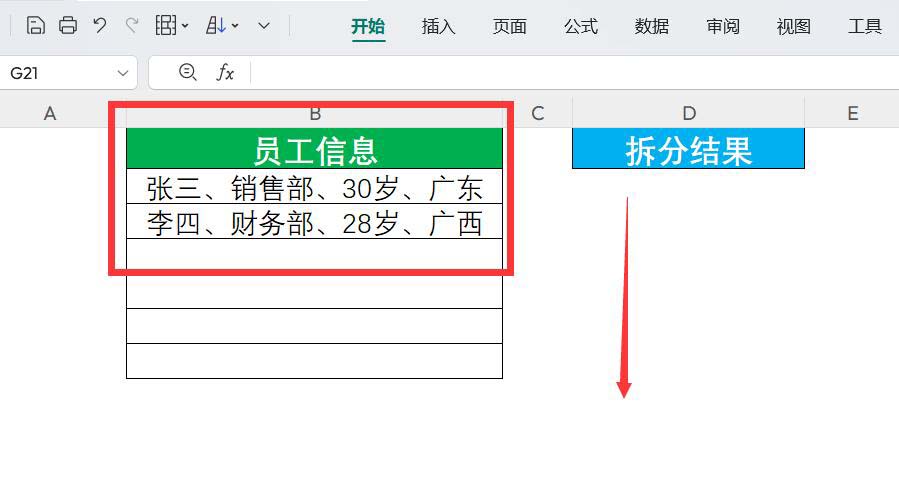The width and height of the screenshot is (899, 492).
Task: Expand the quick access toolbar chevron
Action: pyautogui.click(x=264, y=26)
